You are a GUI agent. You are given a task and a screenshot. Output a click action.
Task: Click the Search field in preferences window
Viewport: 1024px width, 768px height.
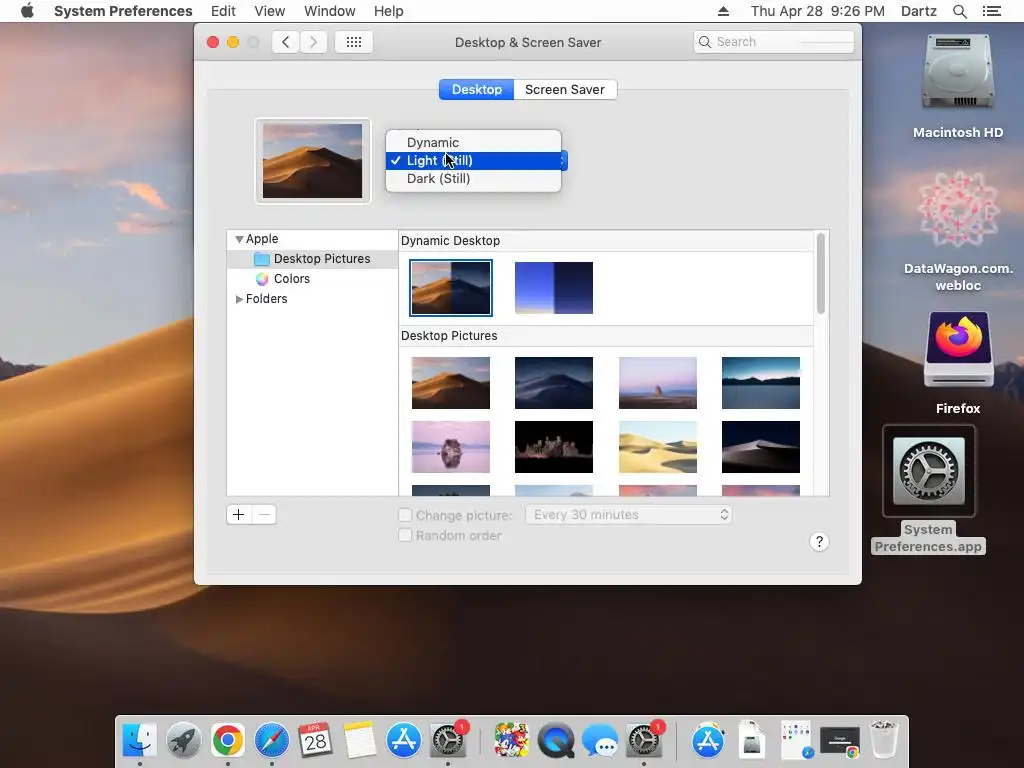pyautogui.click(x=773, y=42)
